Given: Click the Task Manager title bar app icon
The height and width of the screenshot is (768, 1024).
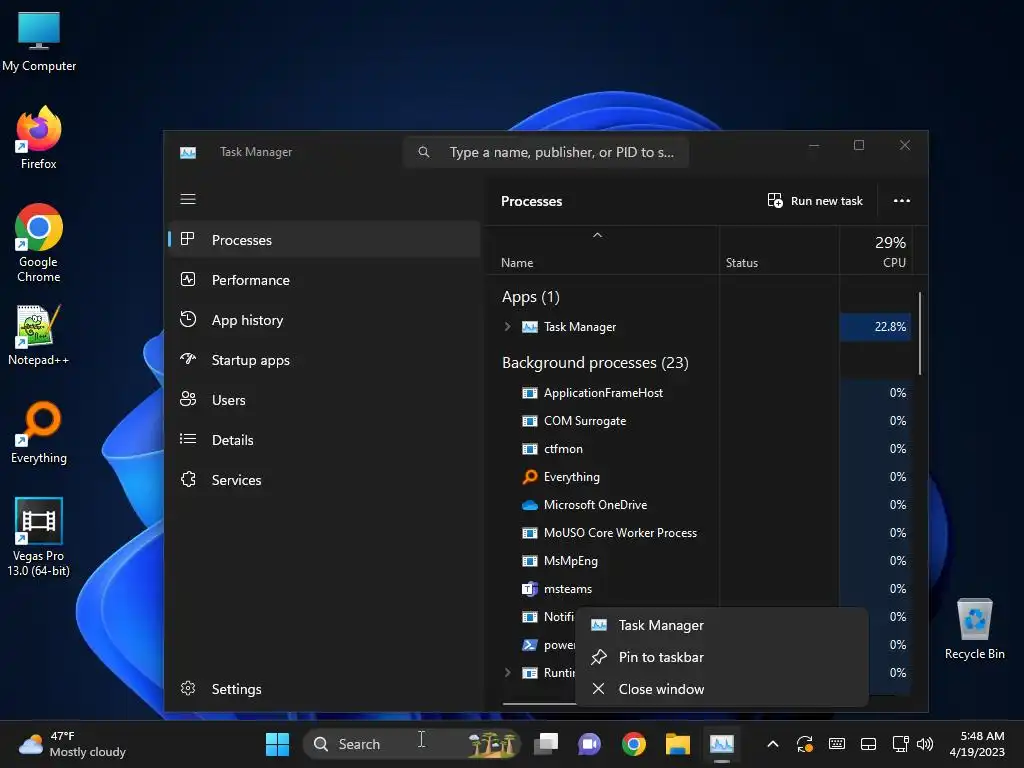Looking at the screenshot, I should pos(188,152).
